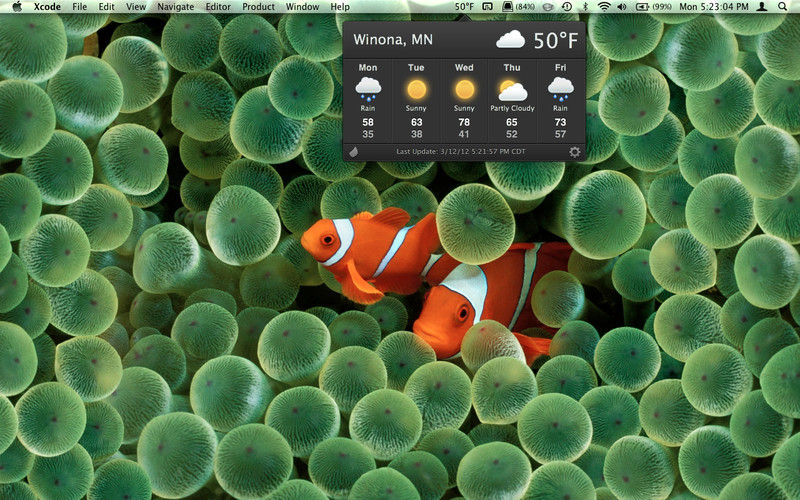
Task: Click the current conditions cloud icon
Action: coord(510,40)
